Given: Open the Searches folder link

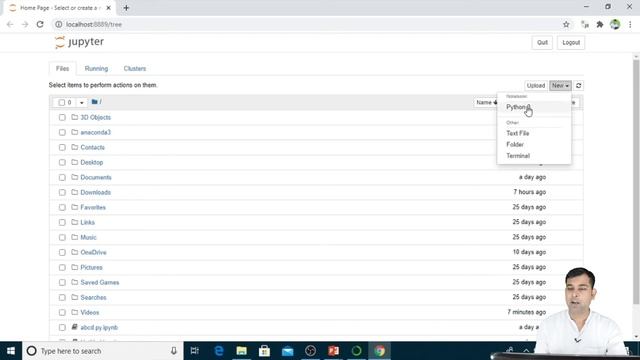Looking at the screenshot, I should 93,298.
